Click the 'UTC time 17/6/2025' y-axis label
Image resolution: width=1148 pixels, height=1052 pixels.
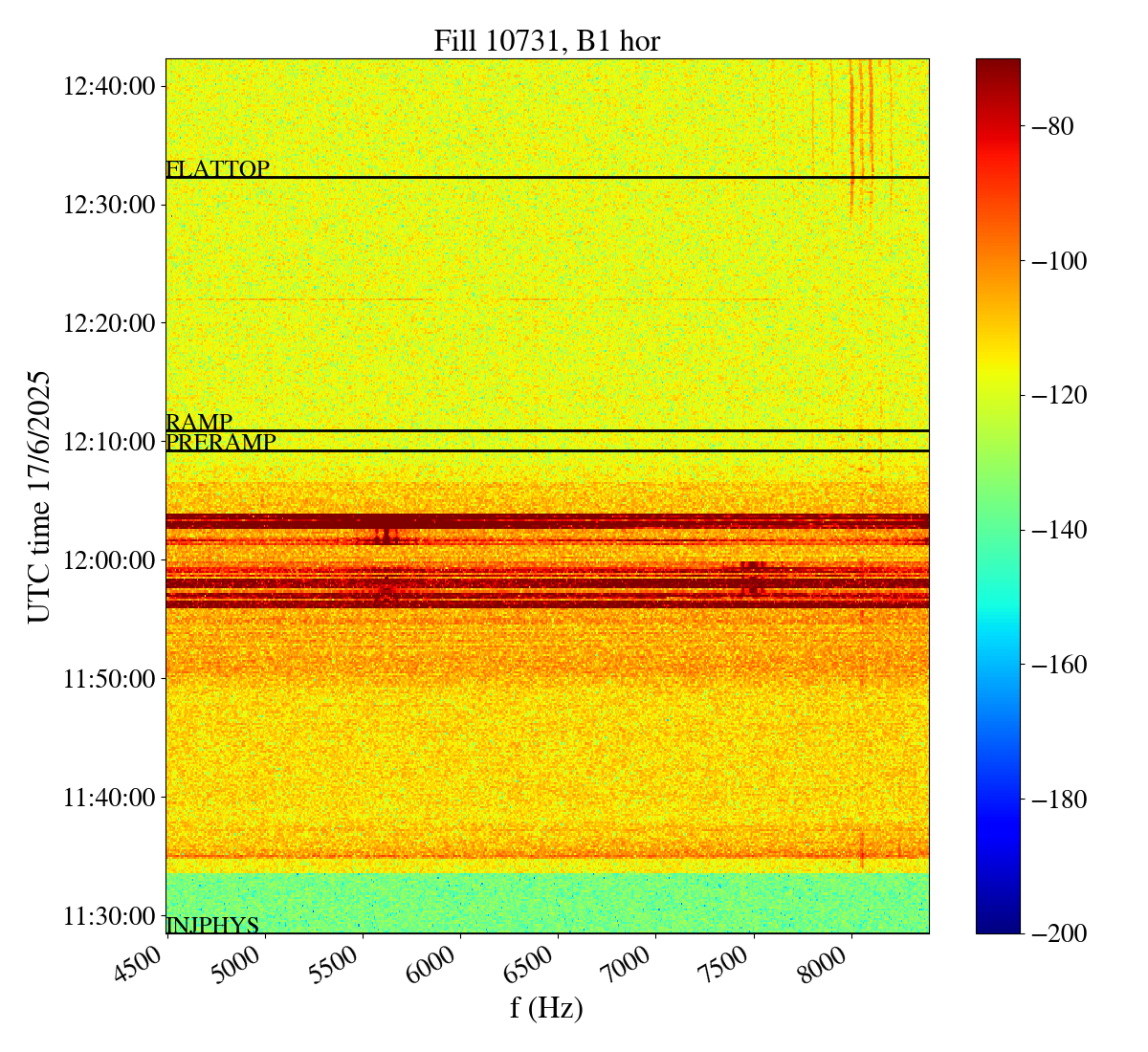(39, 496)
